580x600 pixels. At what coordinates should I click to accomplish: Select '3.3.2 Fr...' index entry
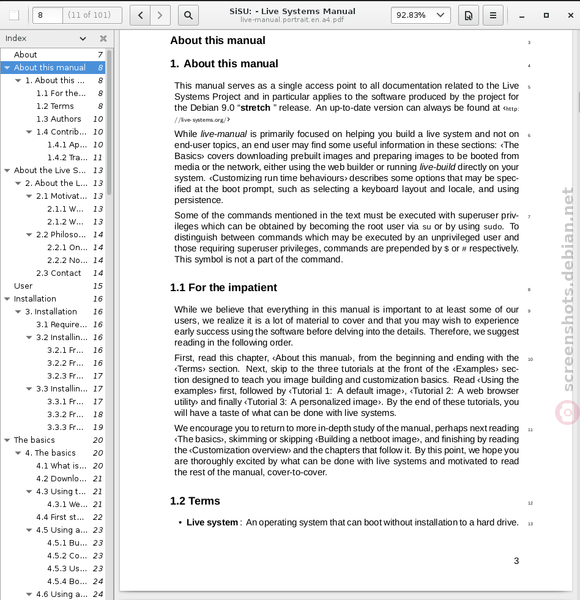pos(54,414)
